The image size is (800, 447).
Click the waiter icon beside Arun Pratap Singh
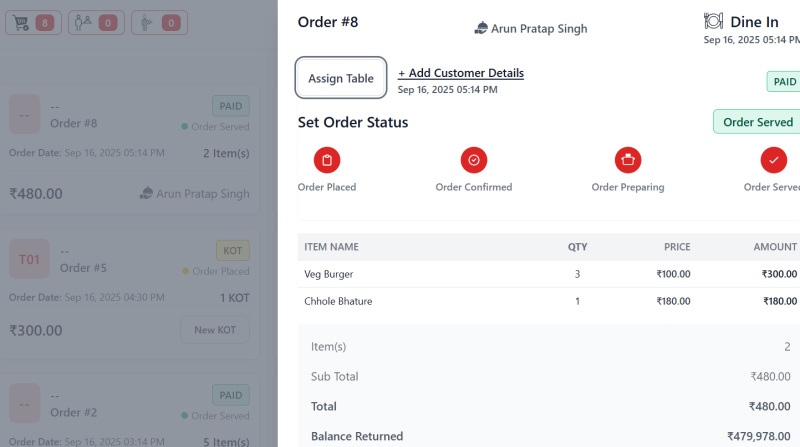481,29
